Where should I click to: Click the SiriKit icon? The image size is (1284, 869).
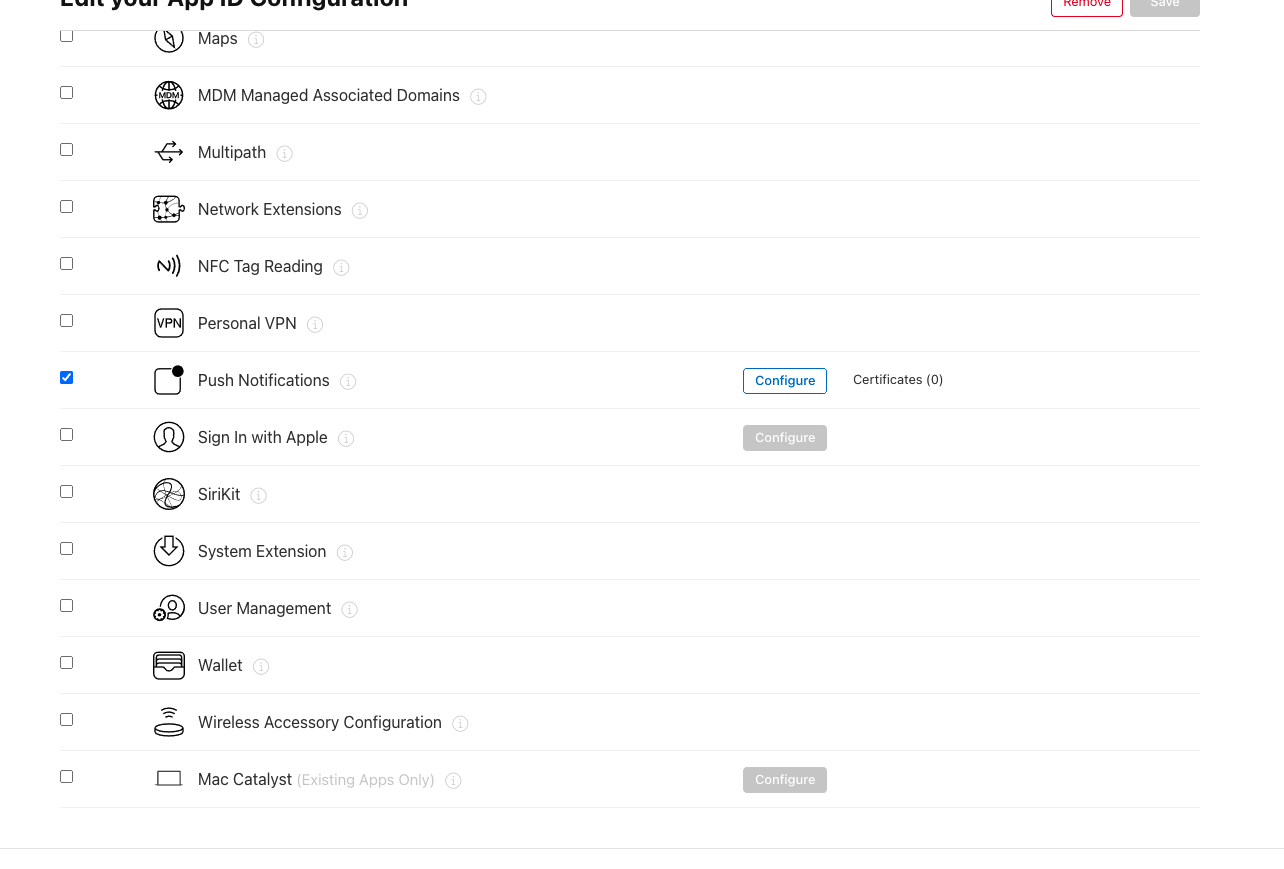point(169,494)
